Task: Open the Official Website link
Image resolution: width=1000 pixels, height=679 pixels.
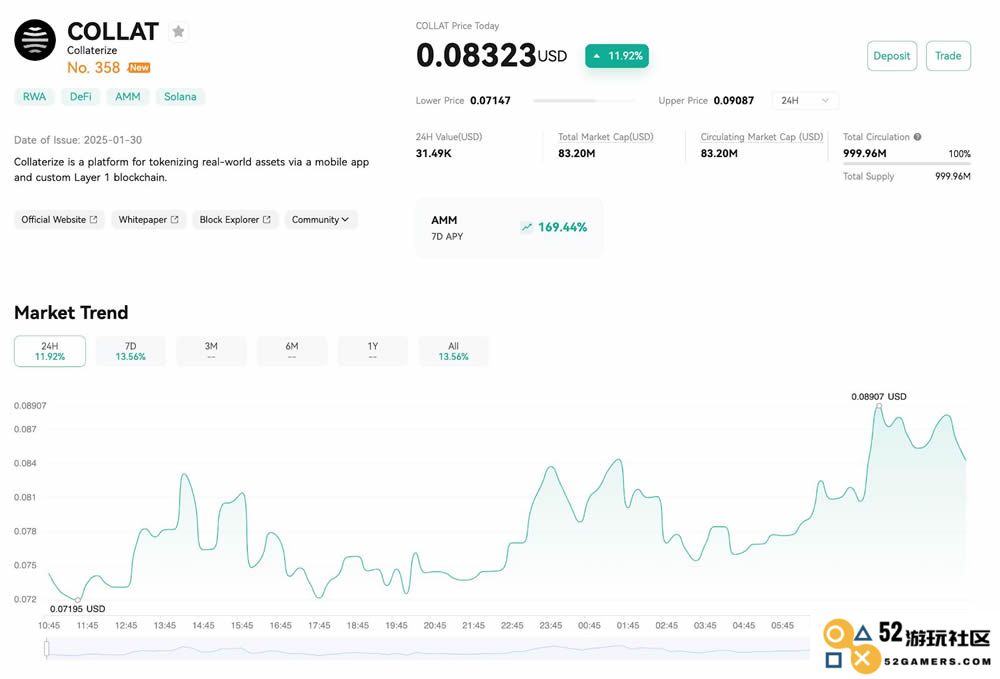Action: (x=59, y=219)
